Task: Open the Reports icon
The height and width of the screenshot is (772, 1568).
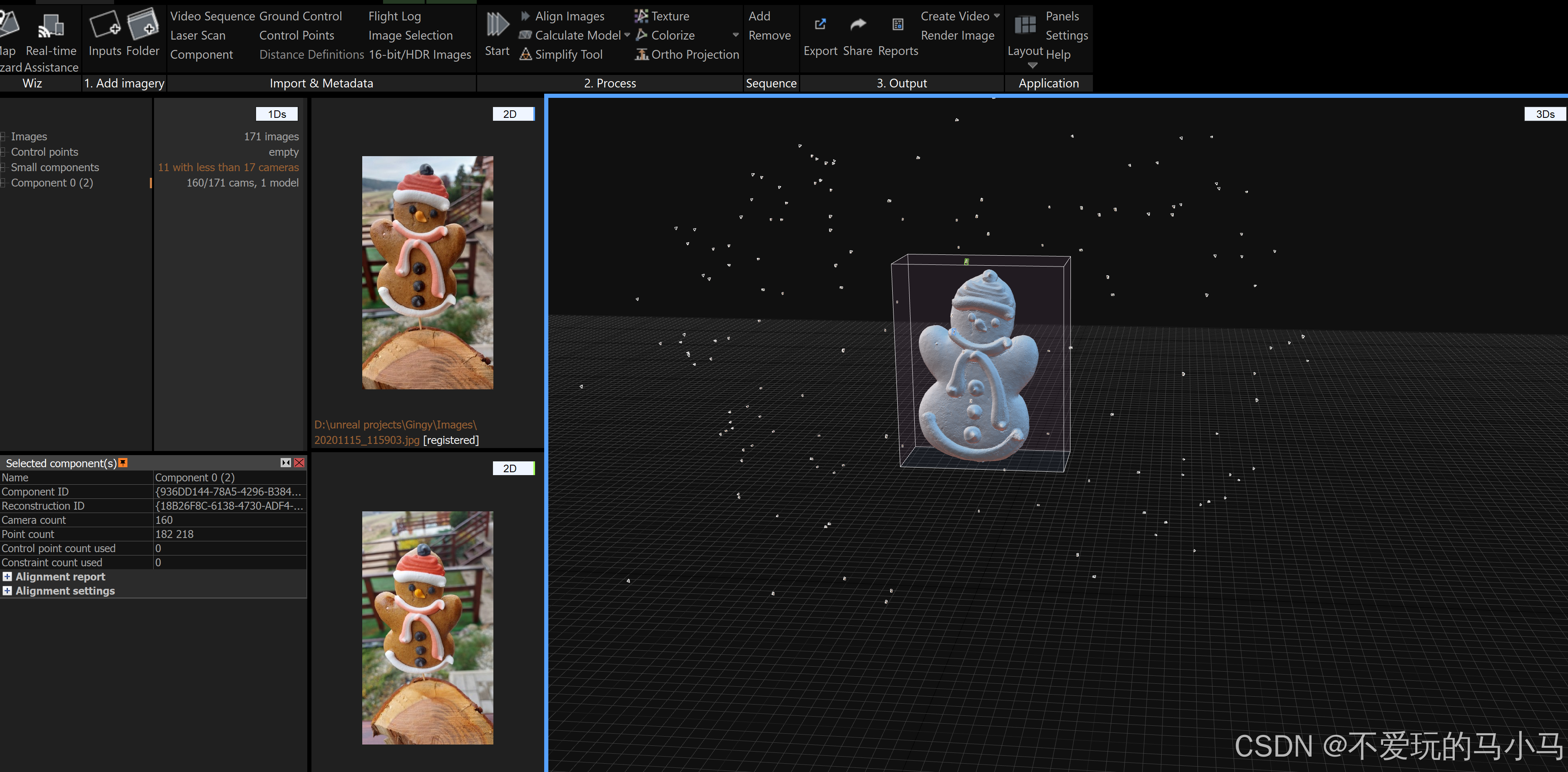Action: 897,24
